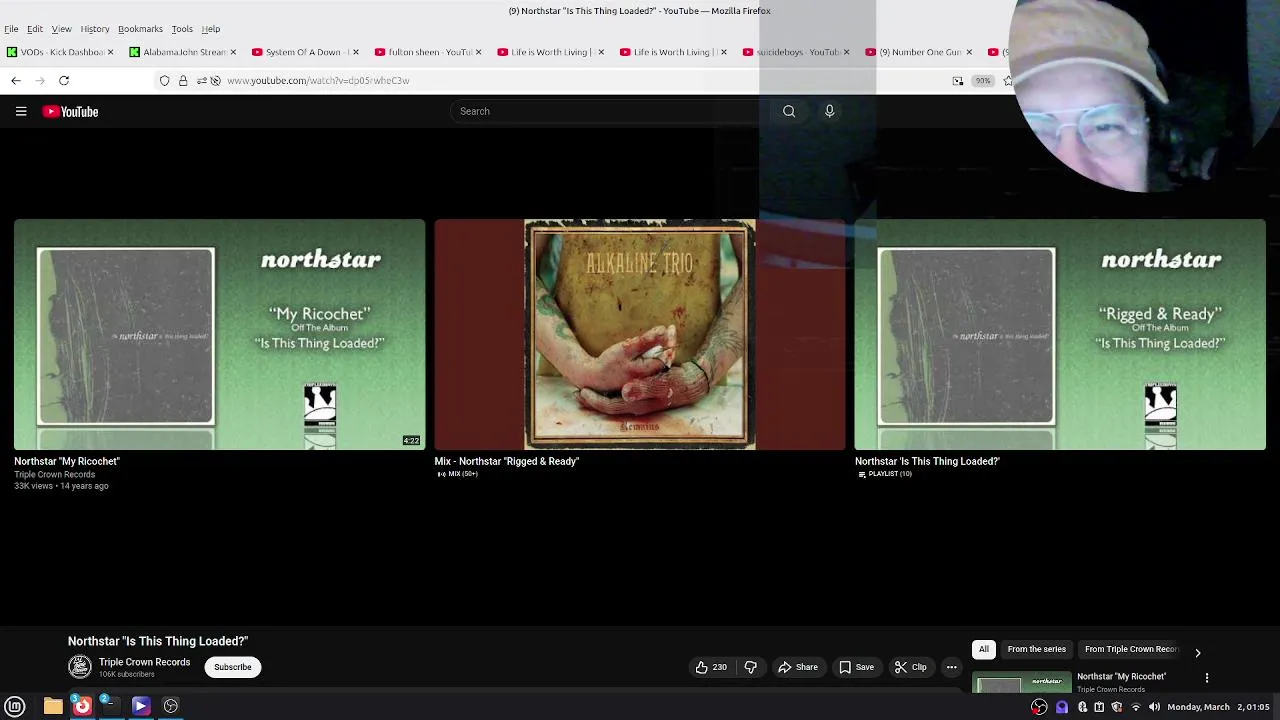Open the Help menu

click(x=211, y=29)
